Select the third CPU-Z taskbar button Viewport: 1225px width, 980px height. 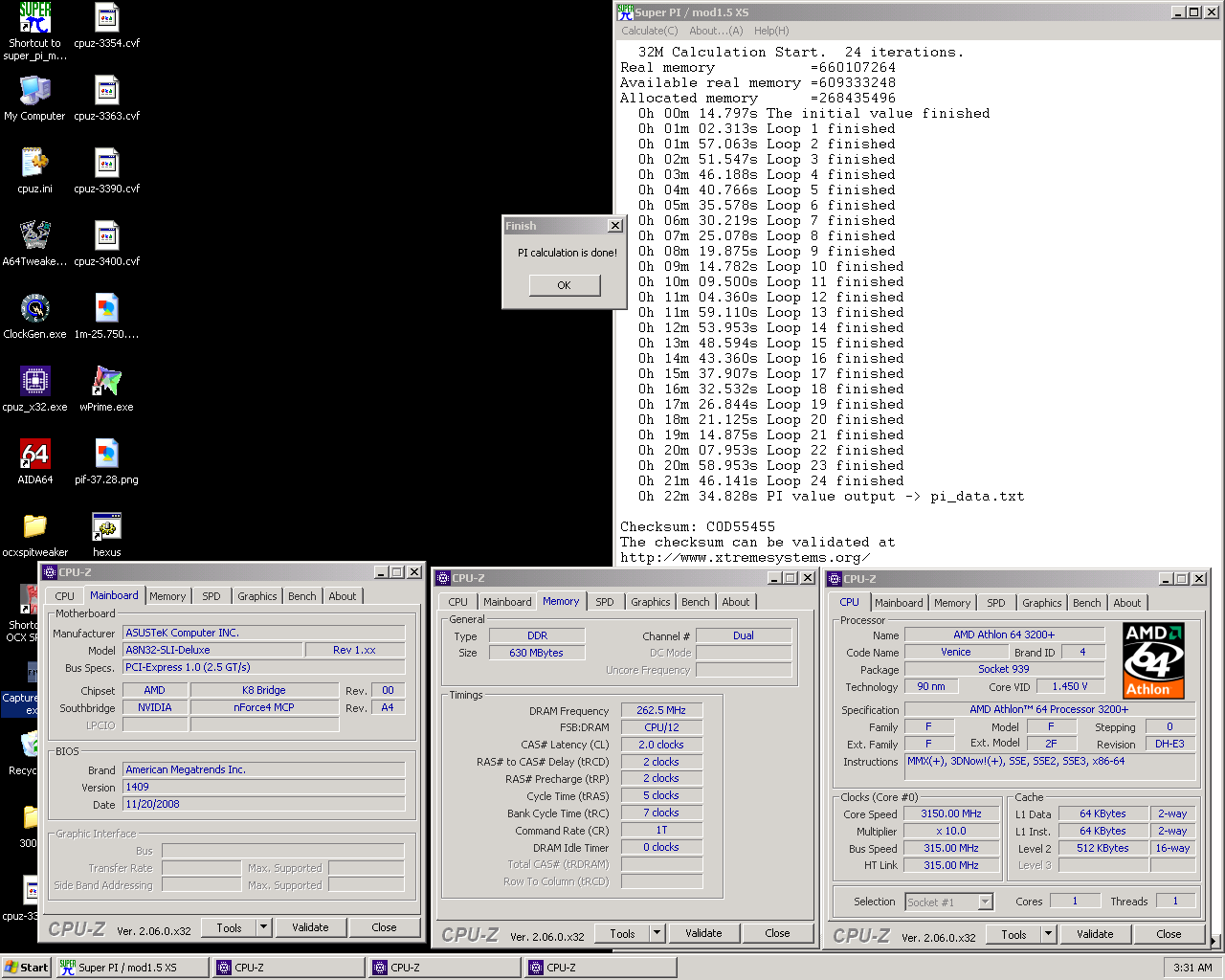pos(600,968)
